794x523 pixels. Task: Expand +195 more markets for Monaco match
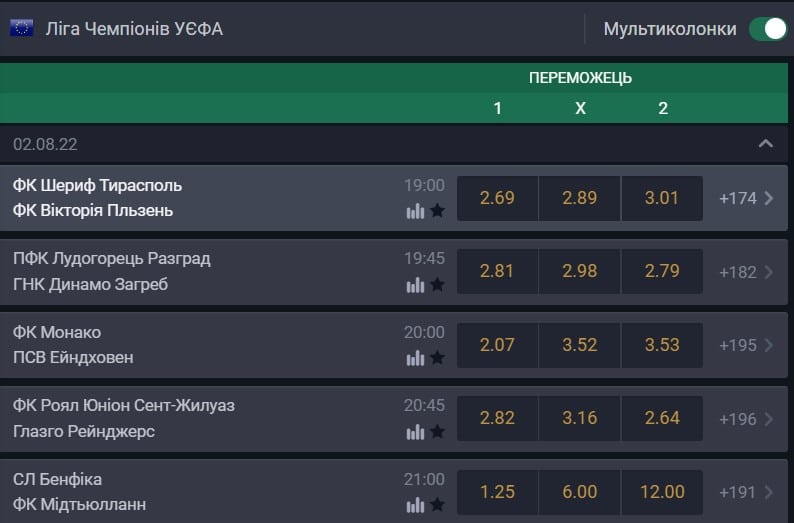[746, 345]
